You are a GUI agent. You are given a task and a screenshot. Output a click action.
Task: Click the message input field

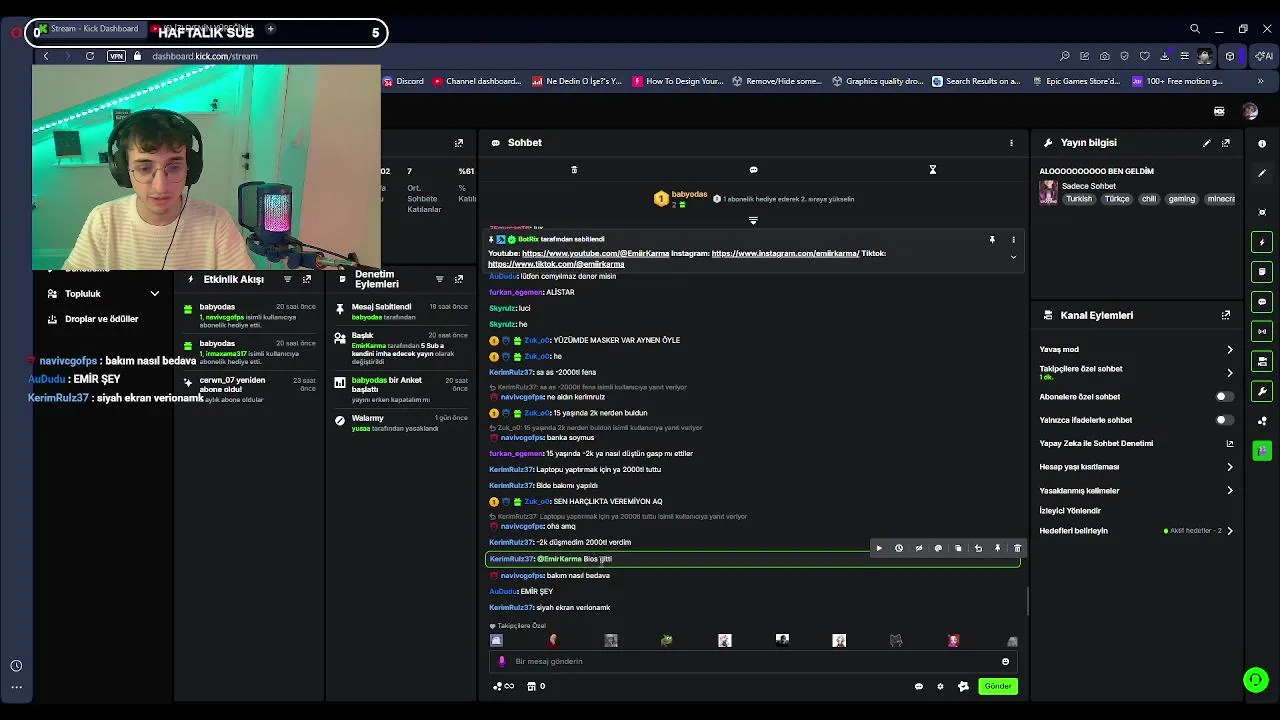(752, 661)
